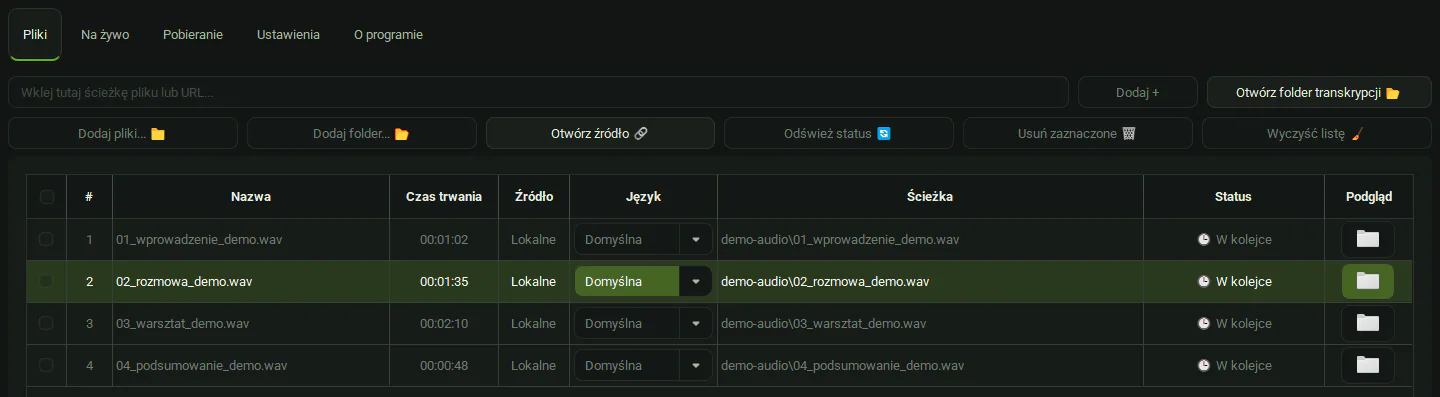Image resolution: width=1440 pixels, height=397 pixels.
Task: Sort by the Nazwa column header
Action: tap(251, 197)
